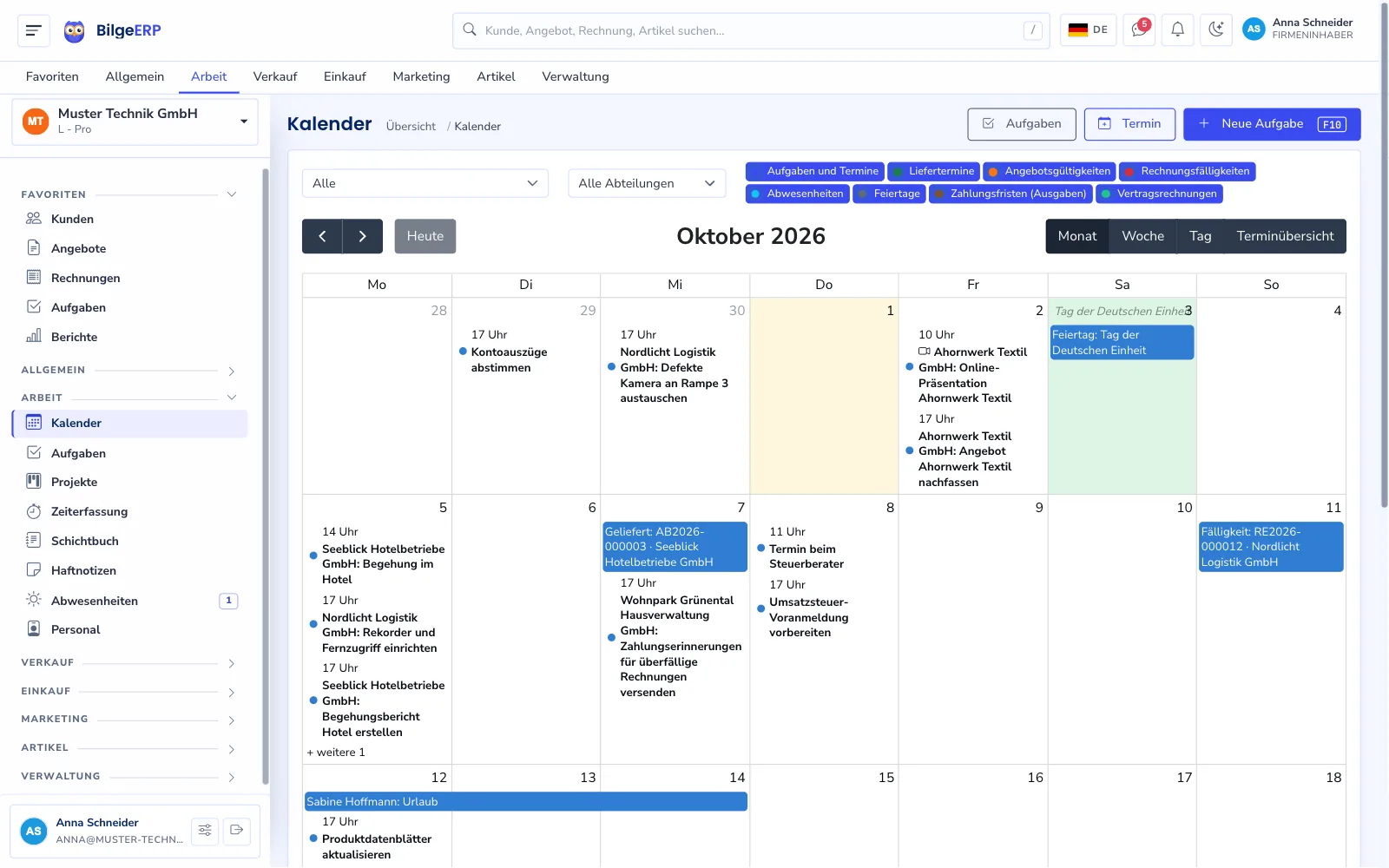Open the DE language selector
The width and height of the screenshot is (1389, 868).
click(x=1088, y=30)
